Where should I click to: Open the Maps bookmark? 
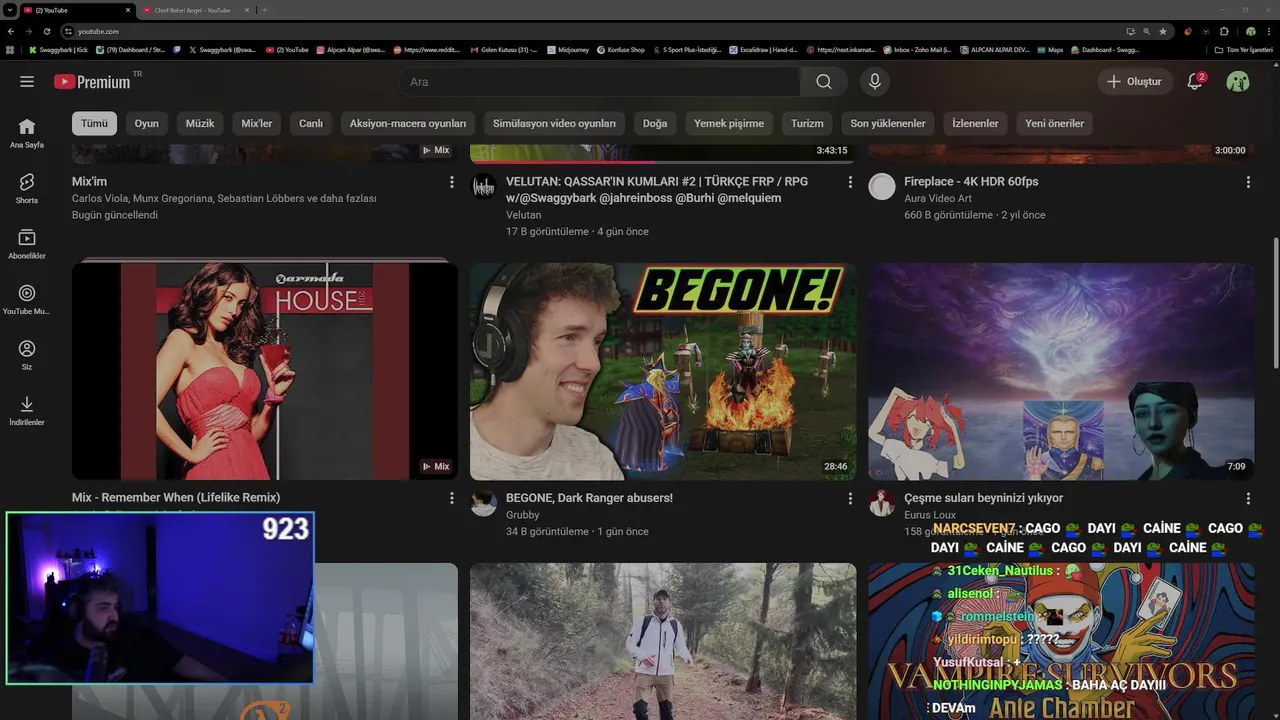click(x=1051, y=50)
